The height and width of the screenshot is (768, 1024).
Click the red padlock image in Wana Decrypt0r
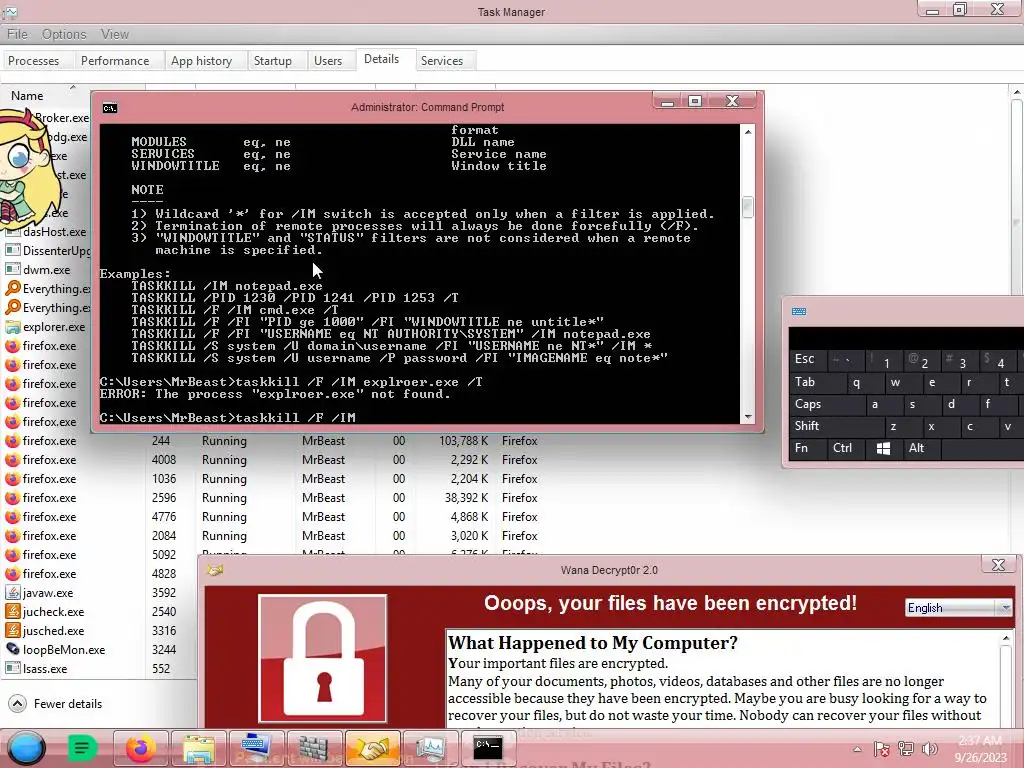click(x=323, y=658)
